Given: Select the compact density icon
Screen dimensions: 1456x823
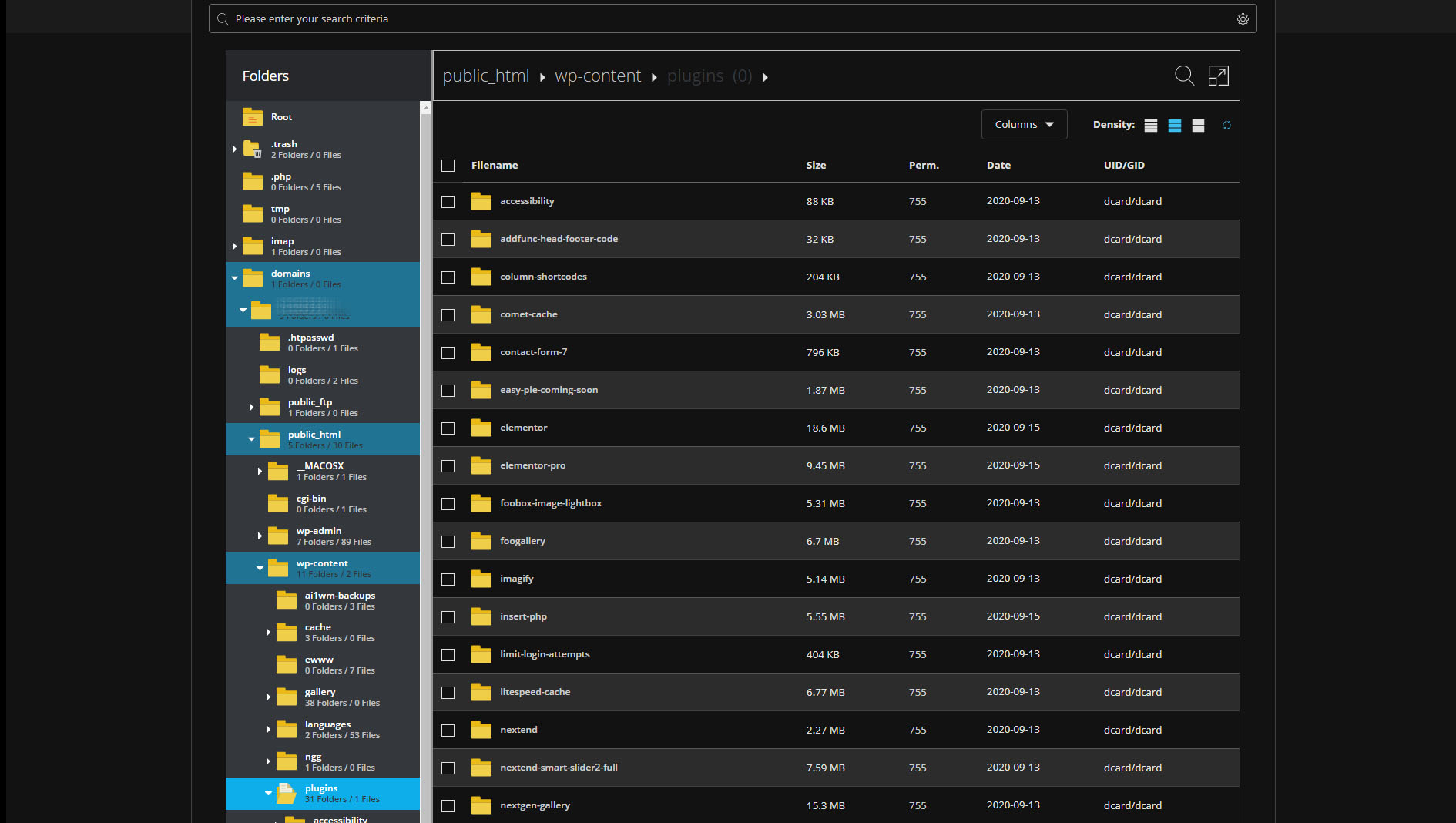Looking at the screenshot, I should point(1151,126).
